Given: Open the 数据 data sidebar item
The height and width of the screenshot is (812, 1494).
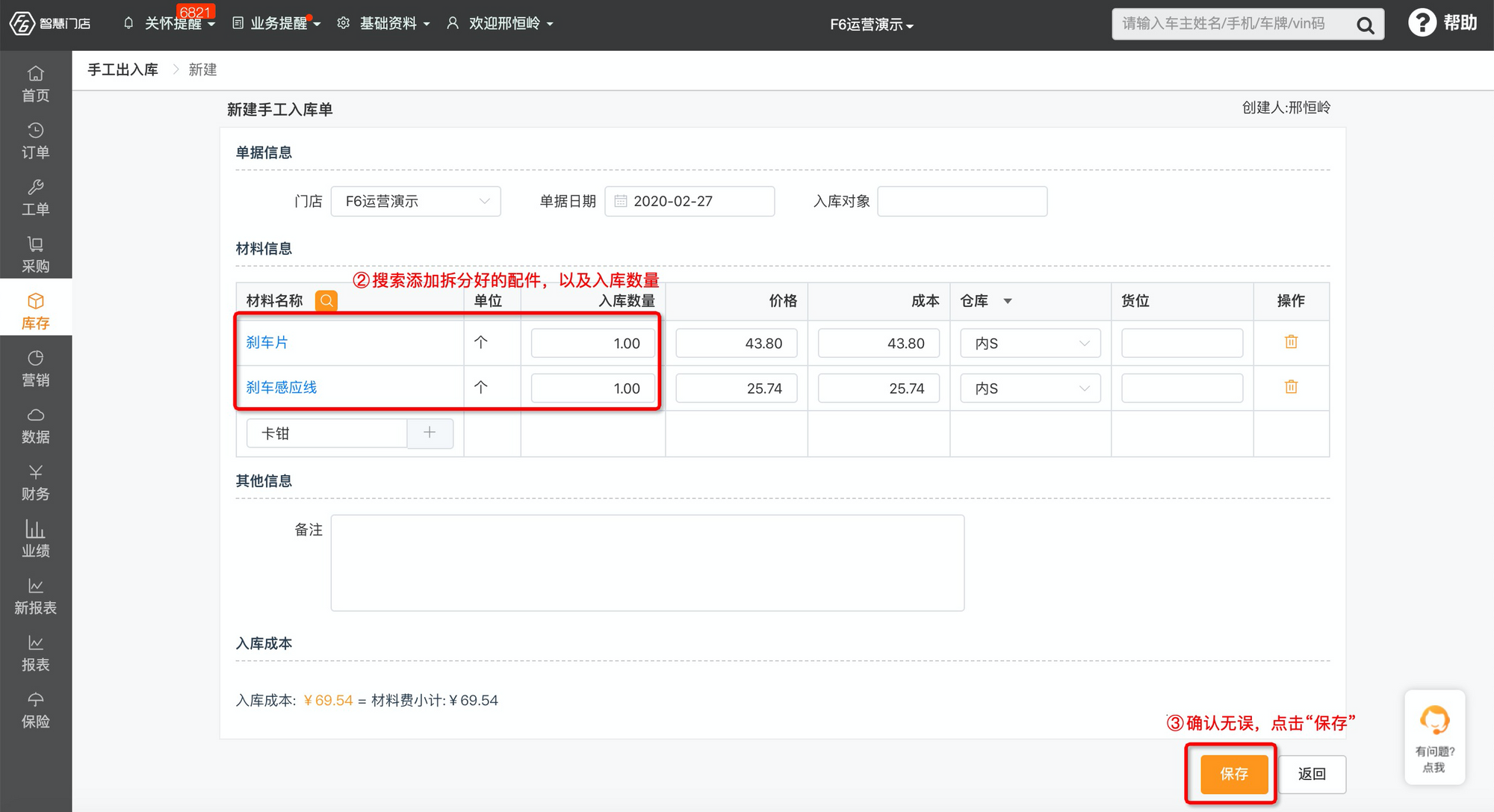Looking at the screenshot, I should point(36,425).
